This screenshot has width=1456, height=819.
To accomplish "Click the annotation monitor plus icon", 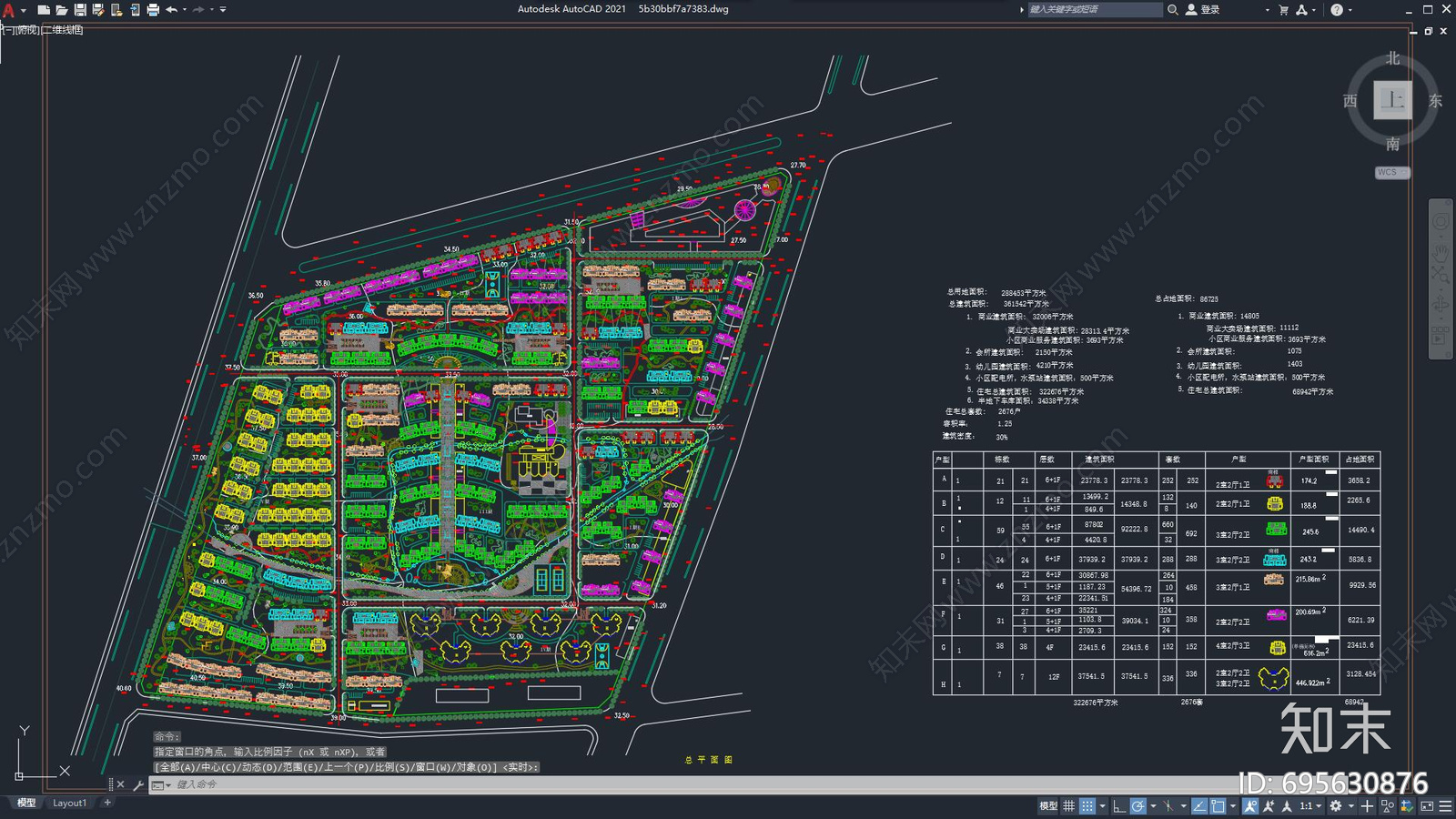I will click(x=1367, y=806).
